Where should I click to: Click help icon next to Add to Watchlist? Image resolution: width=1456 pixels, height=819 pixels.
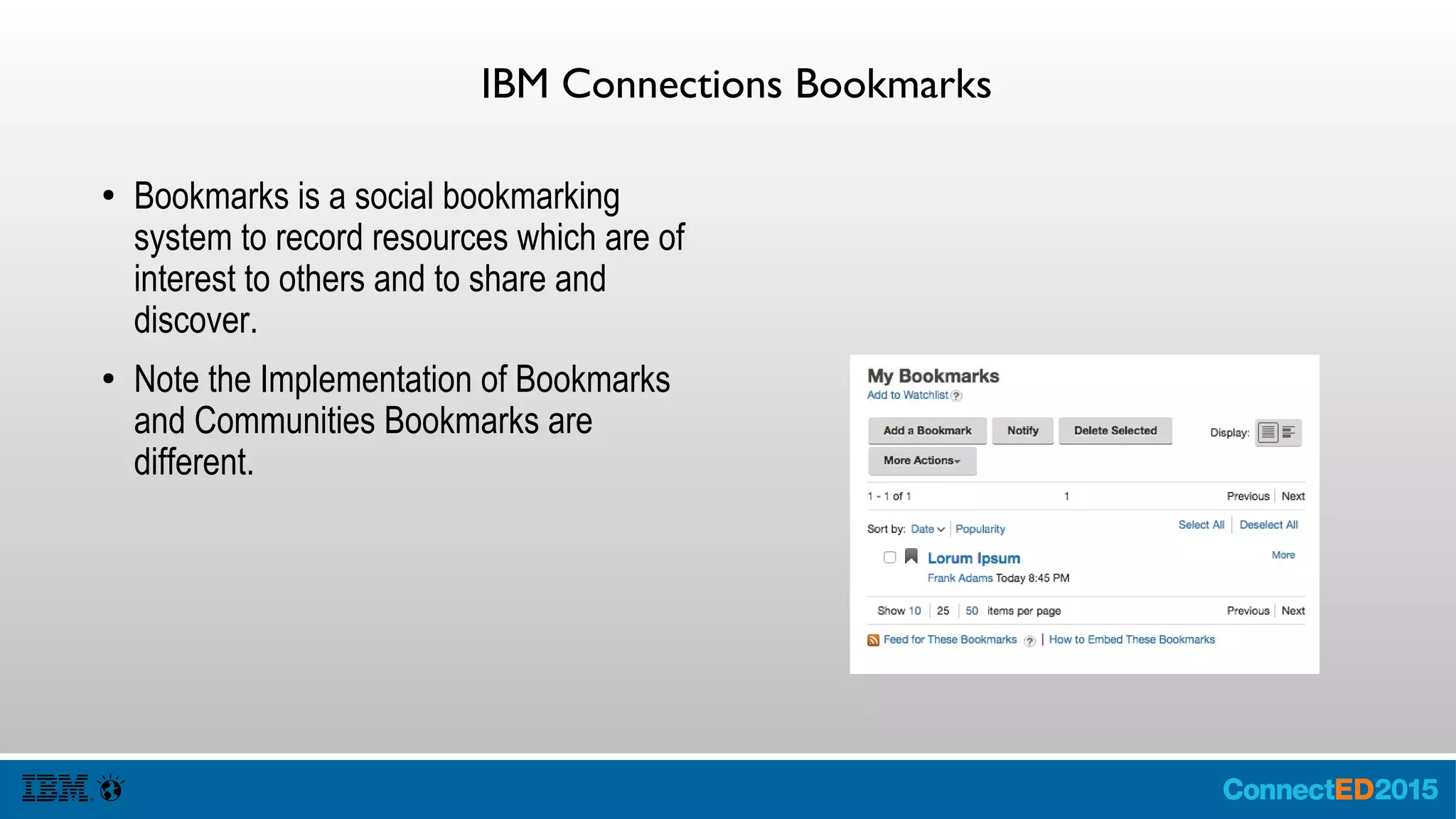click(957, 396)
